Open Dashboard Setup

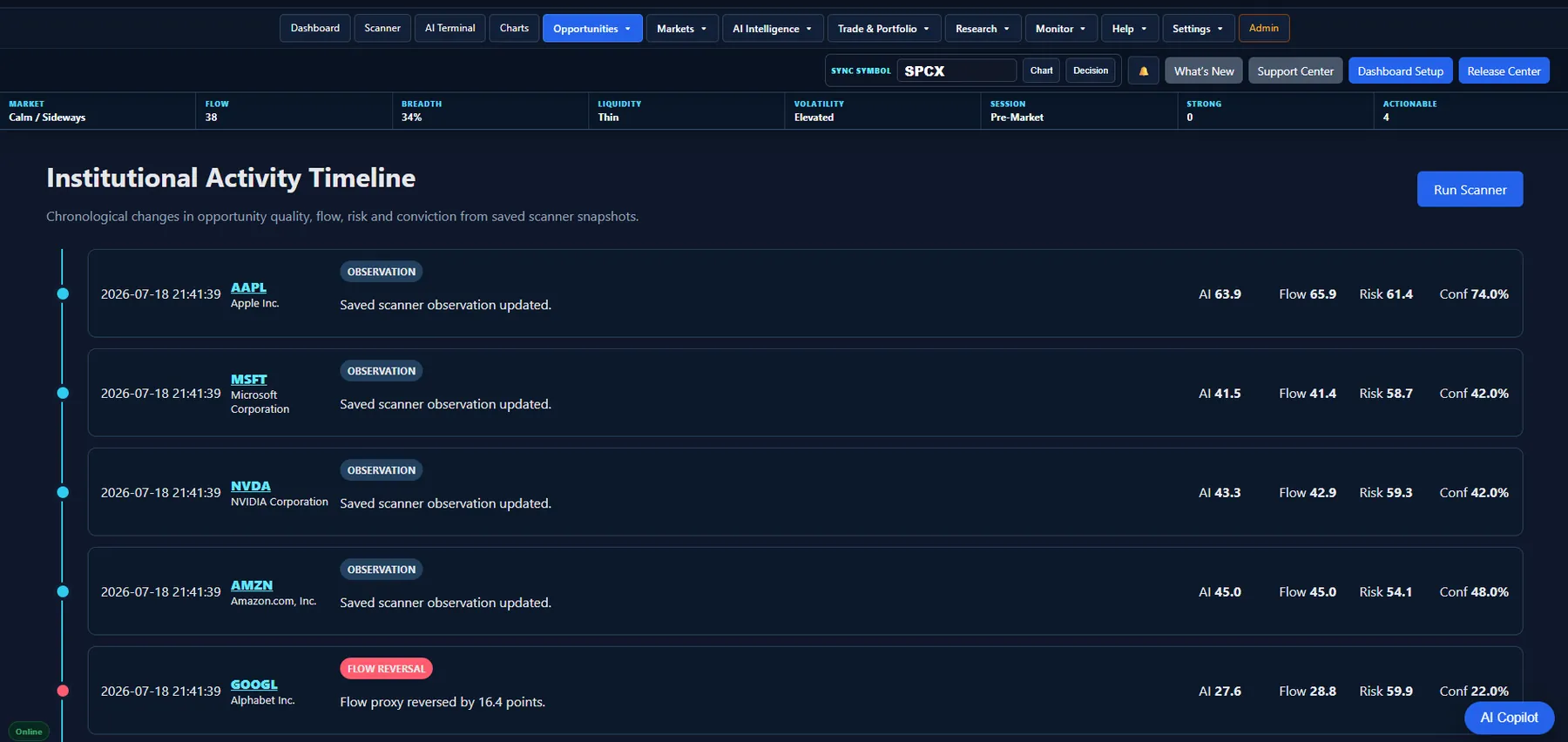click(x=1400, y=71)
